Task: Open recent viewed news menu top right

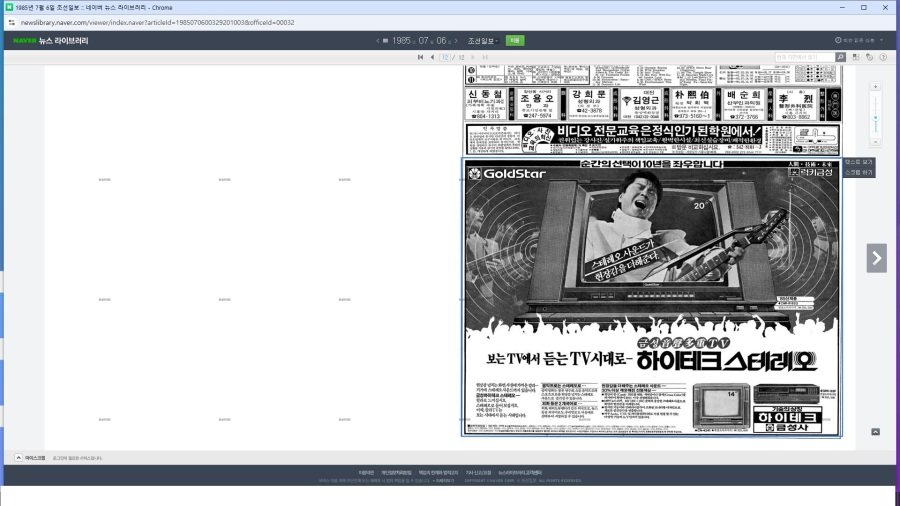Action: [x=859, y=40]
